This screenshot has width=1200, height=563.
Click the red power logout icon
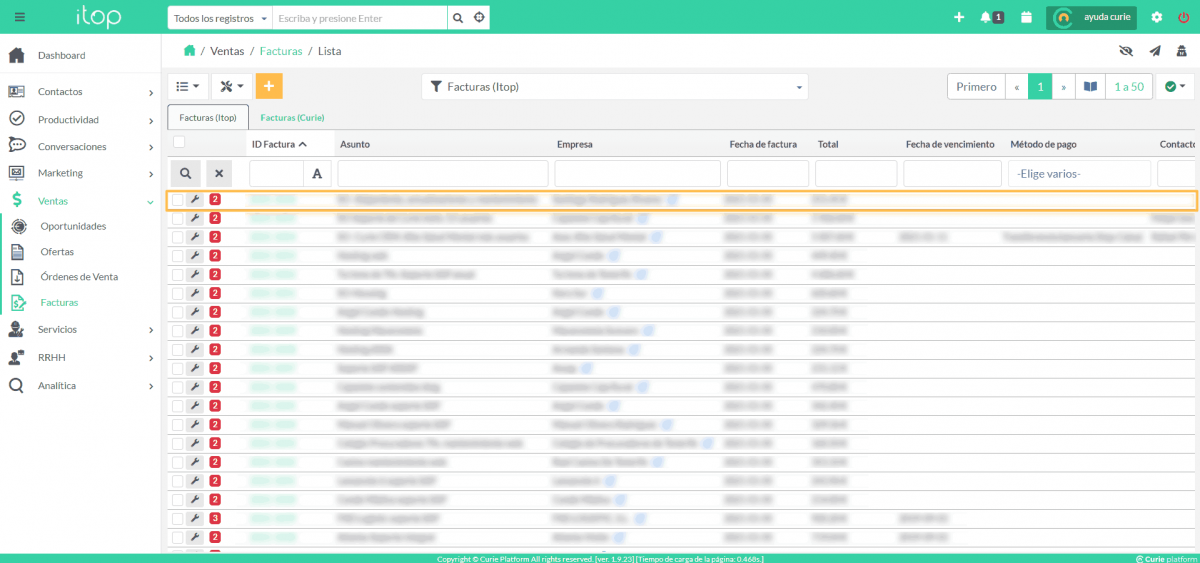(x=1183, y=17)
